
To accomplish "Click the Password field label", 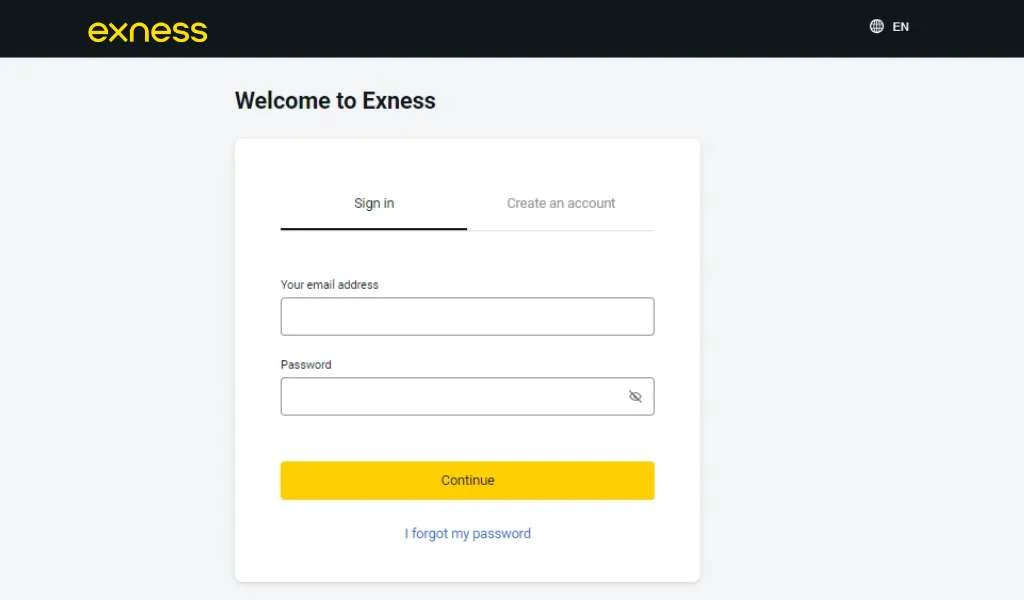I will coord(305,364).
